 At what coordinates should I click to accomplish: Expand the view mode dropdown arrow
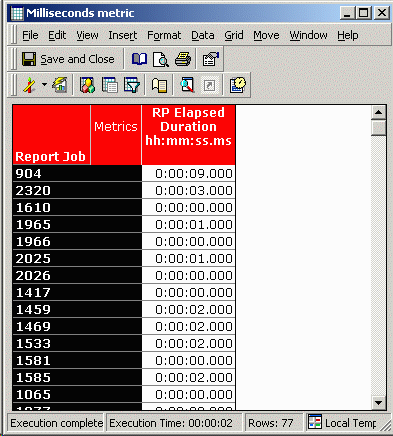coord(44,85)
